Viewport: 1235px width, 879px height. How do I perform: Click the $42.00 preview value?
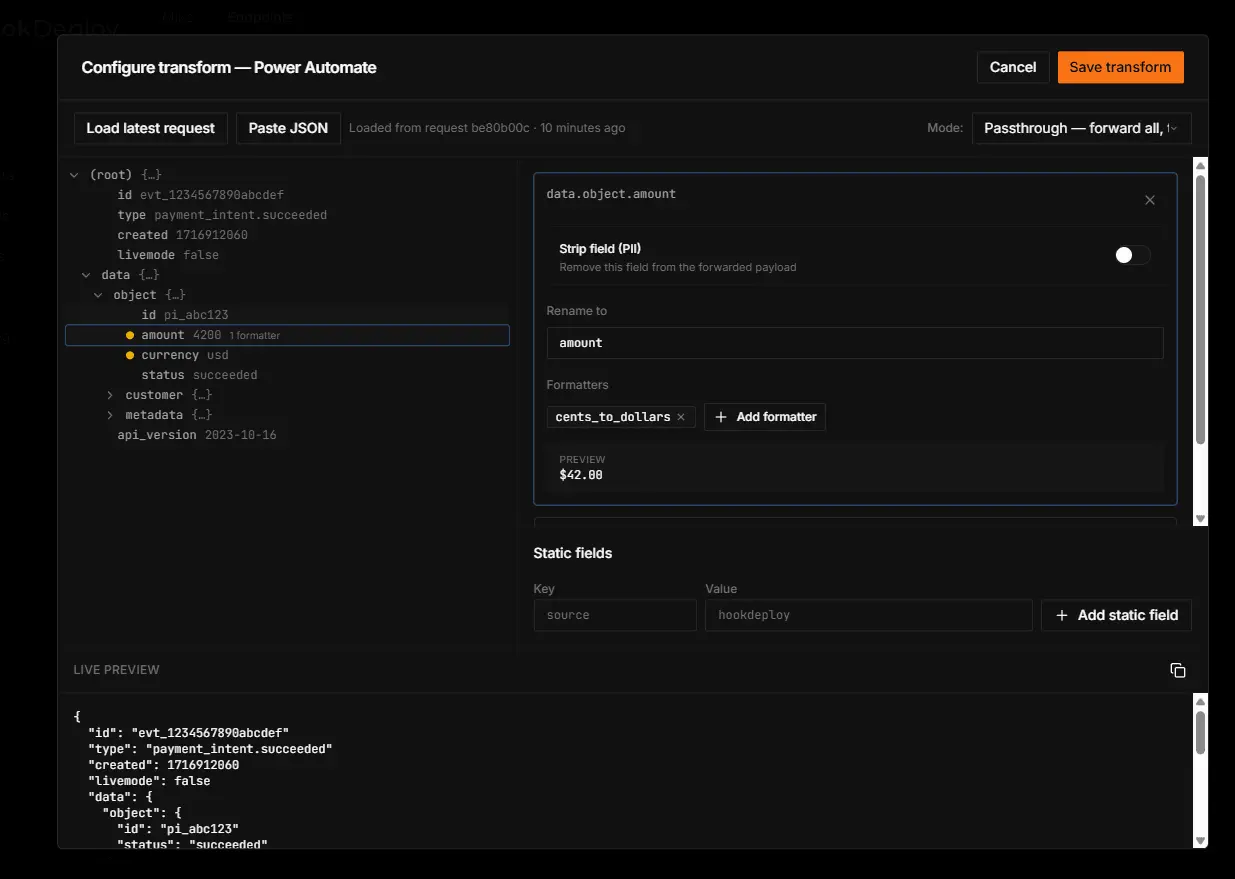[581, 475]
